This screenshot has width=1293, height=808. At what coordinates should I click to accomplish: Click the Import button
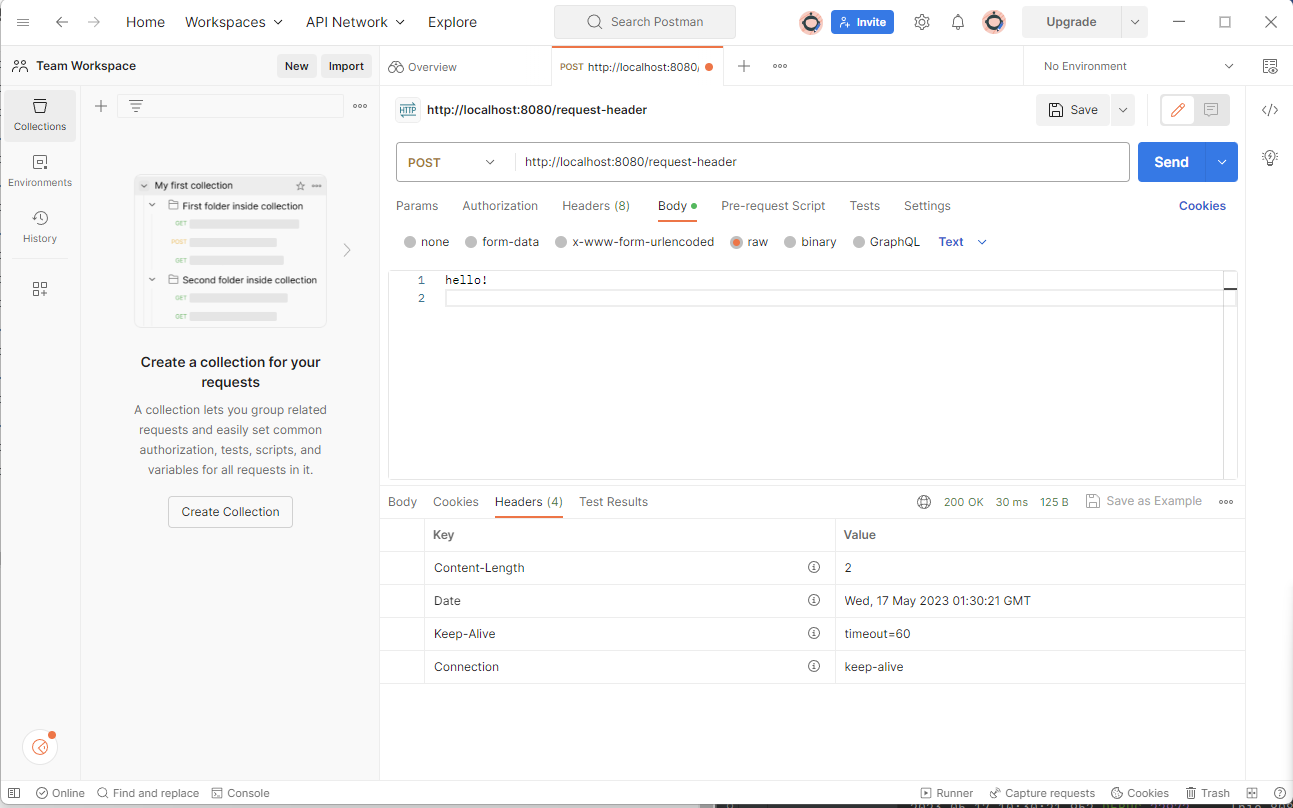(346, 66)
